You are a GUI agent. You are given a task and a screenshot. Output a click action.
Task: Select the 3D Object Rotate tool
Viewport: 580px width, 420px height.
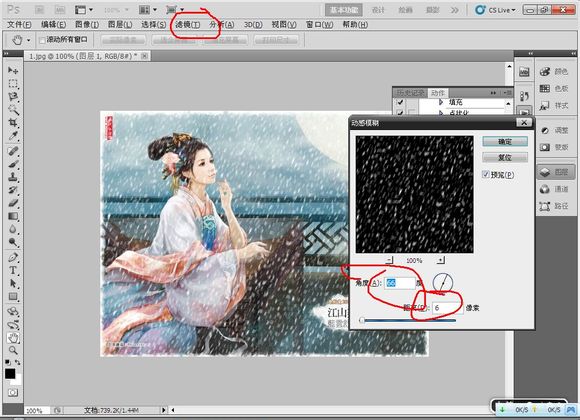(13, 311)
